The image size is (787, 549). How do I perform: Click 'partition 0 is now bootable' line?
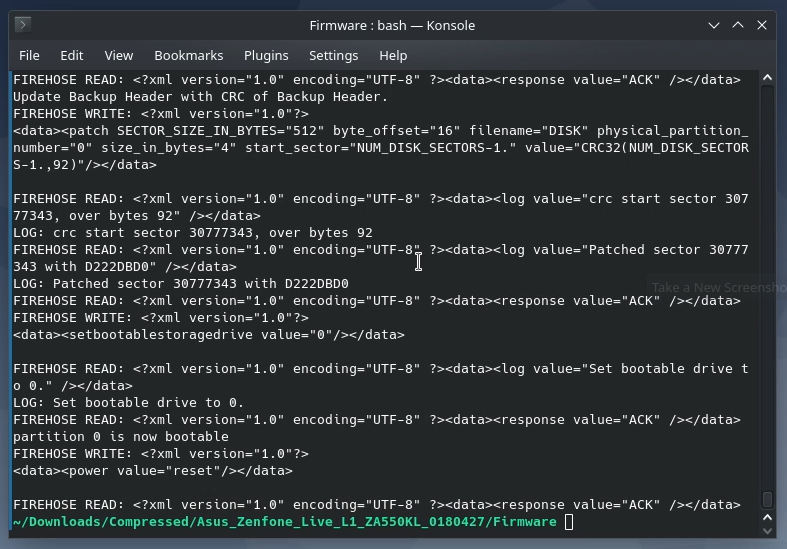point(121,437)
